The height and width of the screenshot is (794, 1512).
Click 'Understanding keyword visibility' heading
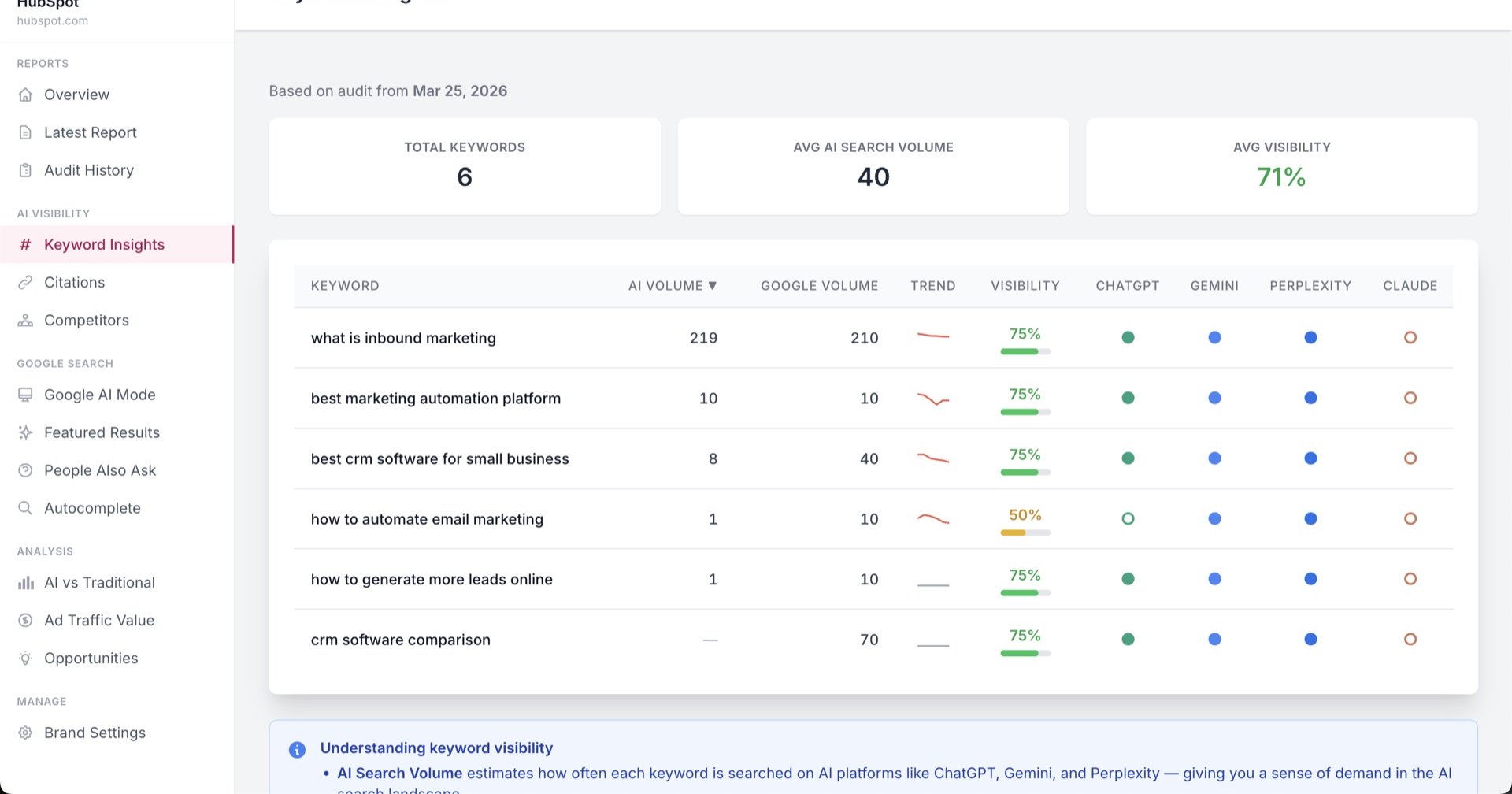coord(436,748)
